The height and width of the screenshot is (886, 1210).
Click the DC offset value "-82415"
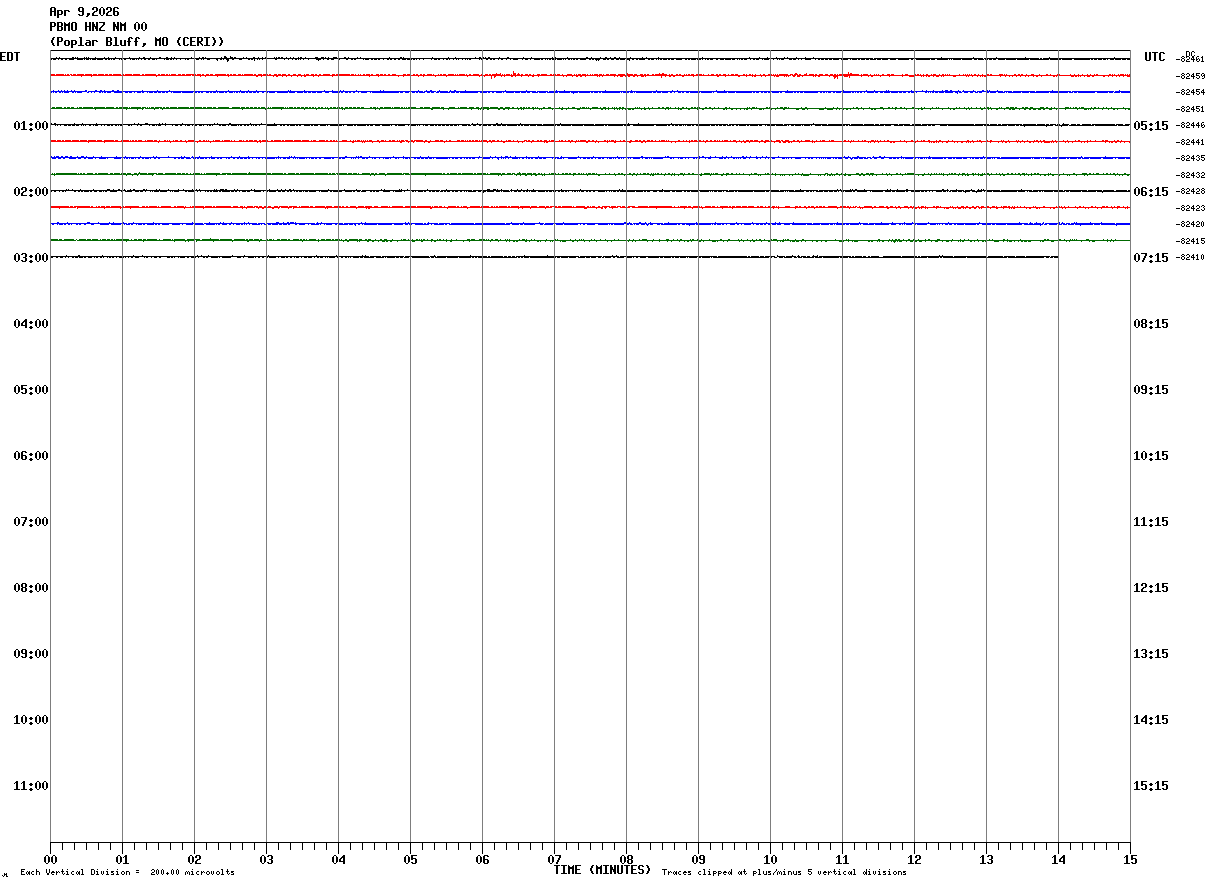(x=1190, y=241)
